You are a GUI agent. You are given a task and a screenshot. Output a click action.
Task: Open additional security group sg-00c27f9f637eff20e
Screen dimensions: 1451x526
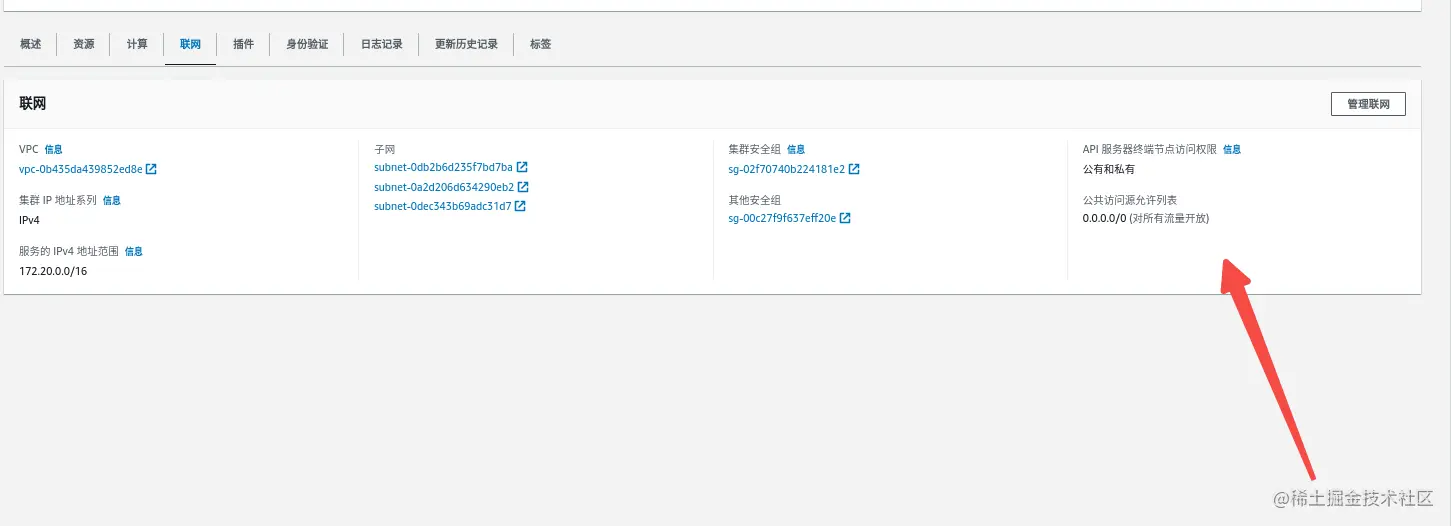782,218
